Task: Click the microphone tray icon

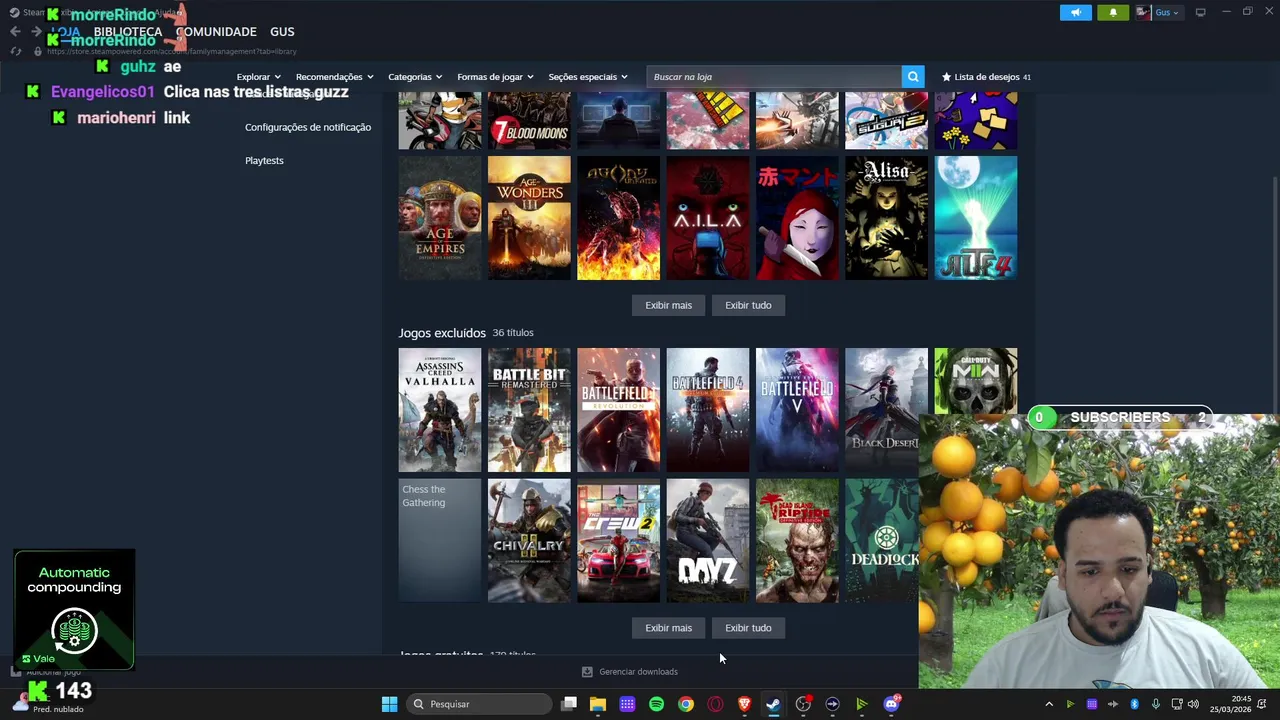Action: coord(1156,704)
